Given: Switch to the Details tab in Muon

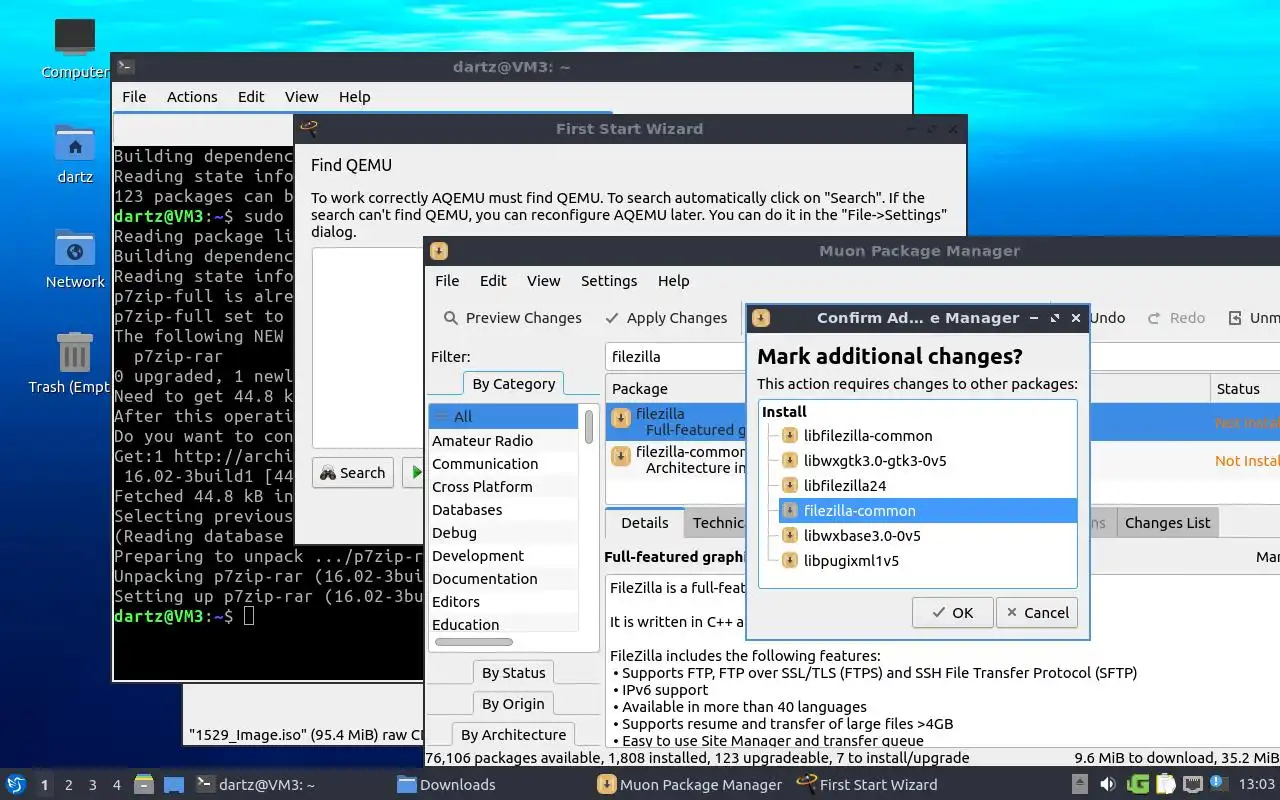Looking at the screenshot, I should point(644,523).
